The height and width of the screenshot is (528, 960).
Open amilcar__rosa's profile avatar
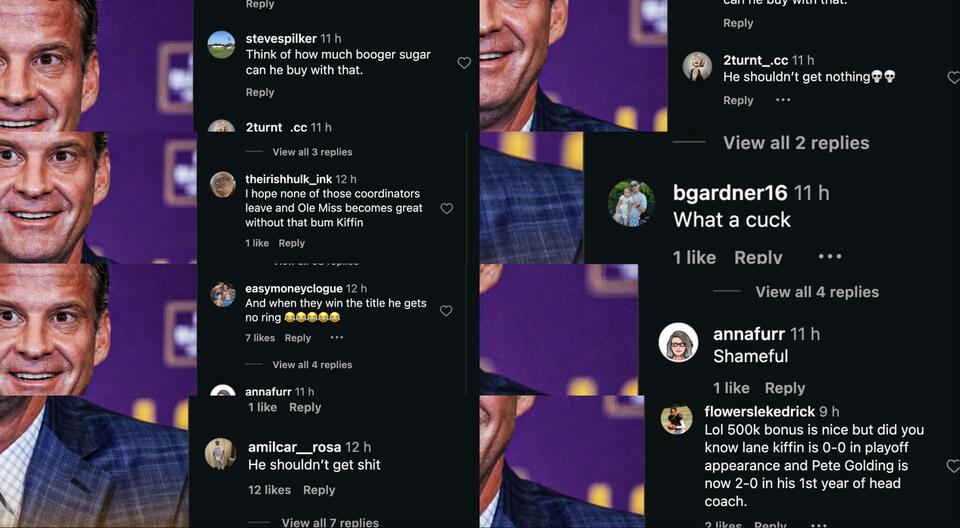(x=220, y=454)
